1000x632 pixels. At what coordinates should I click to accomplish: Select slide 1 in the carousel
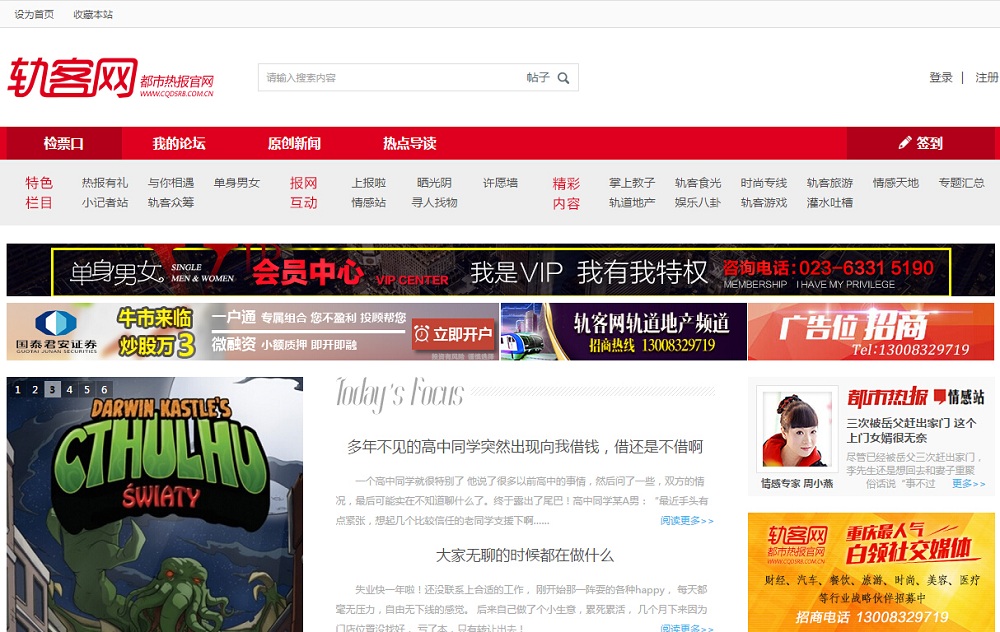(x=18, y=389)
